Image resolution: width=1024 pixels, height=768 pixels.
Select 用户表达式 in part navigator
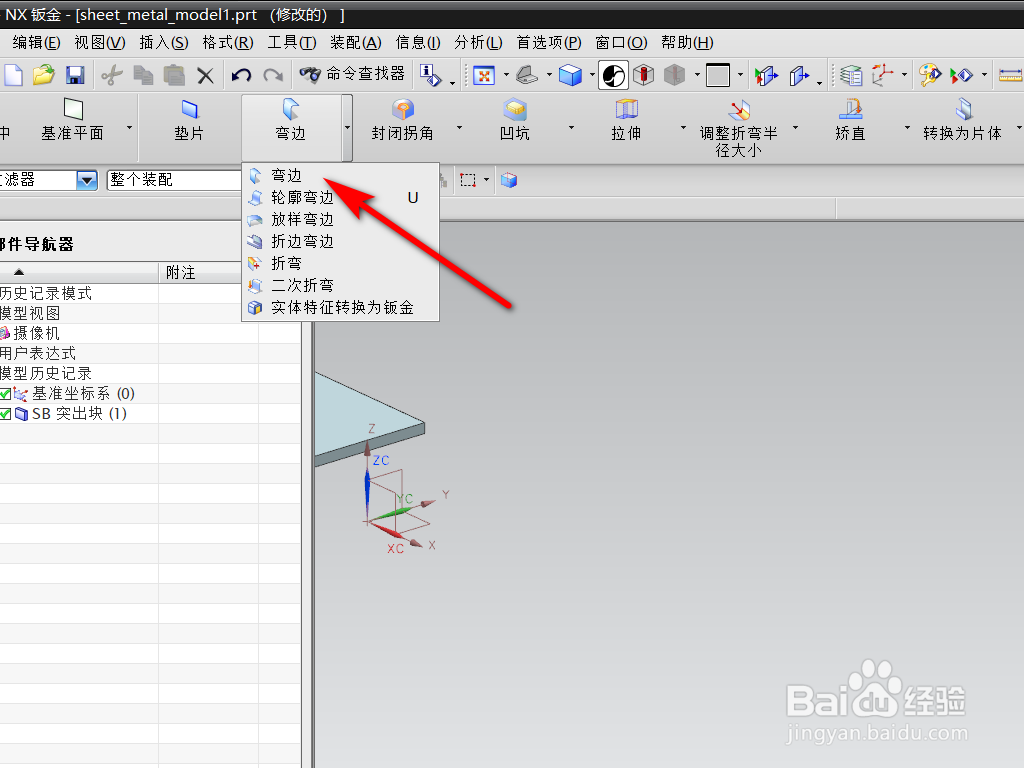pyautogui.click(x=38, y=353)
